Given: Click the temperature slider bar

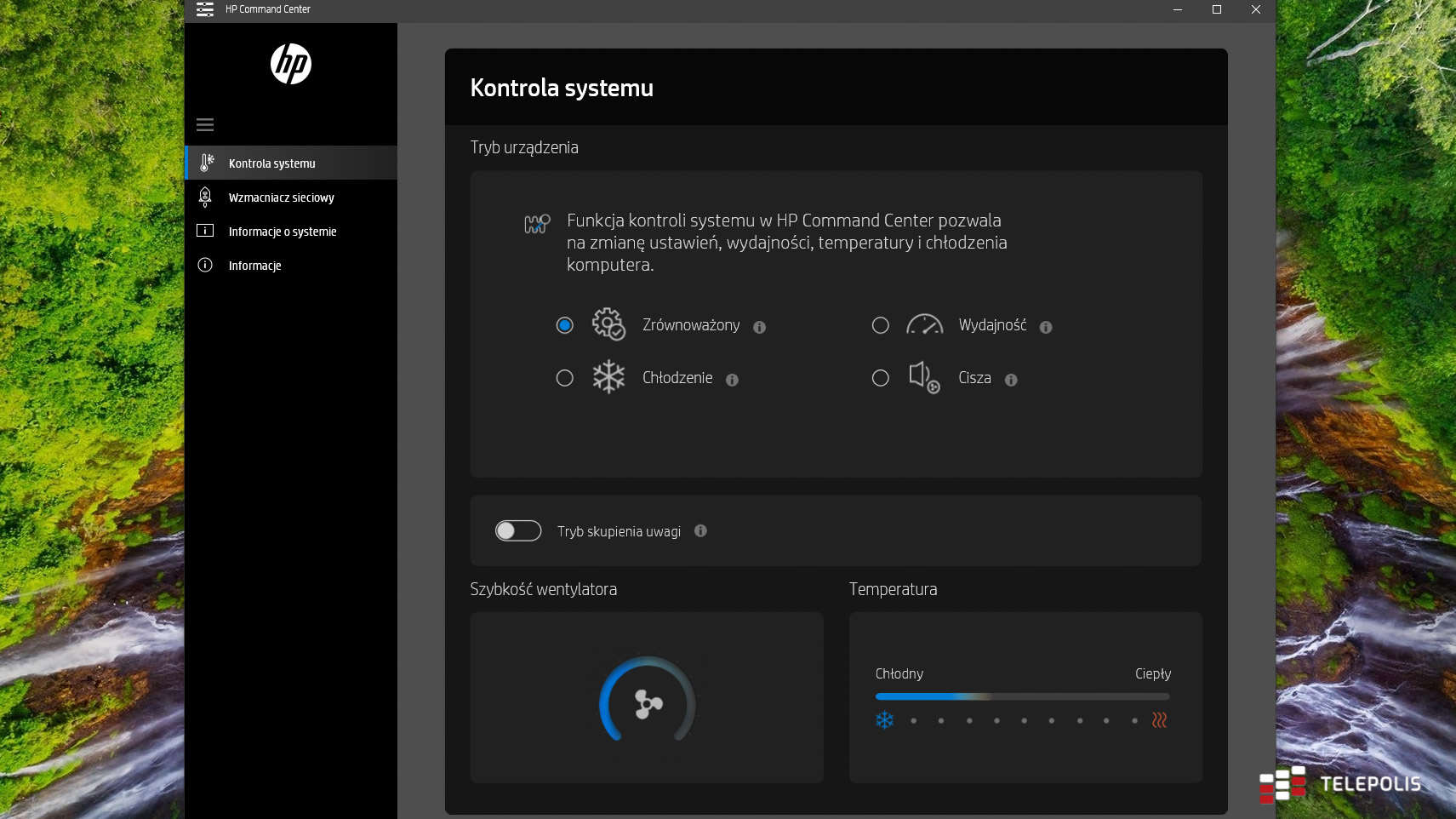Looking at the screenshot, I should point(1022,696).
